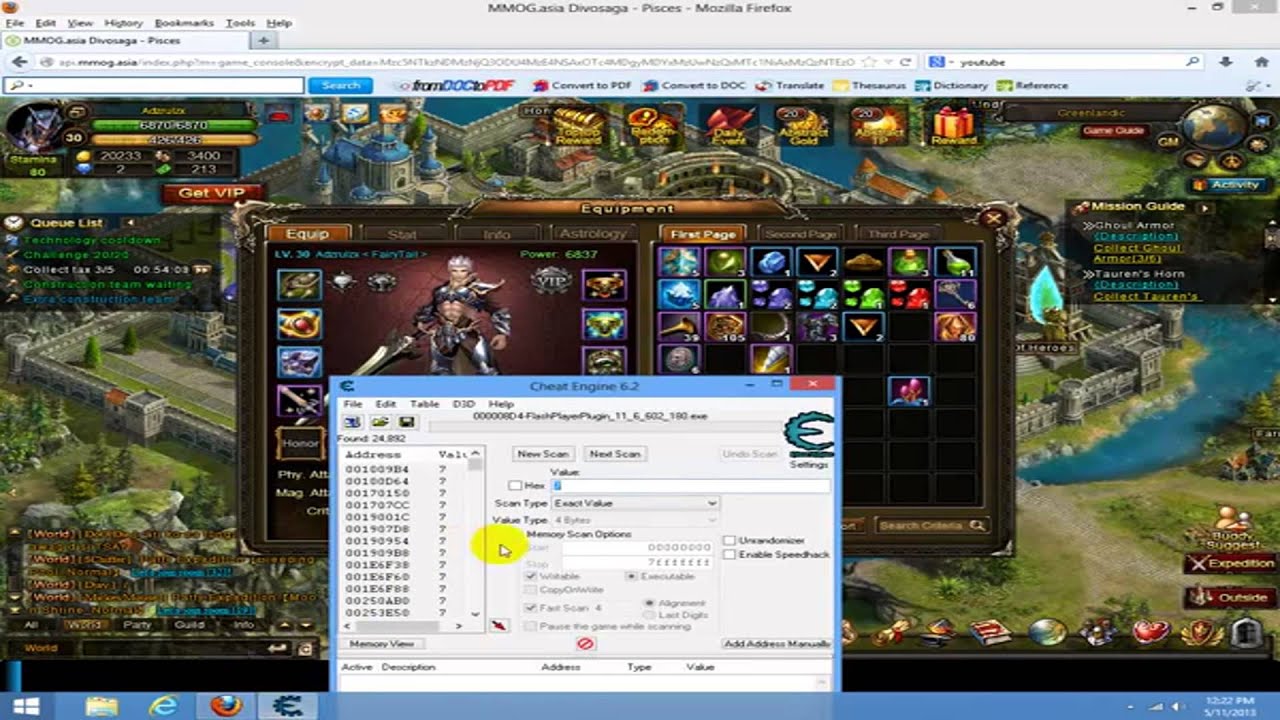Click Add Address Manually button
Viewport: 1280px width, 720px height.
coord(777,644)
